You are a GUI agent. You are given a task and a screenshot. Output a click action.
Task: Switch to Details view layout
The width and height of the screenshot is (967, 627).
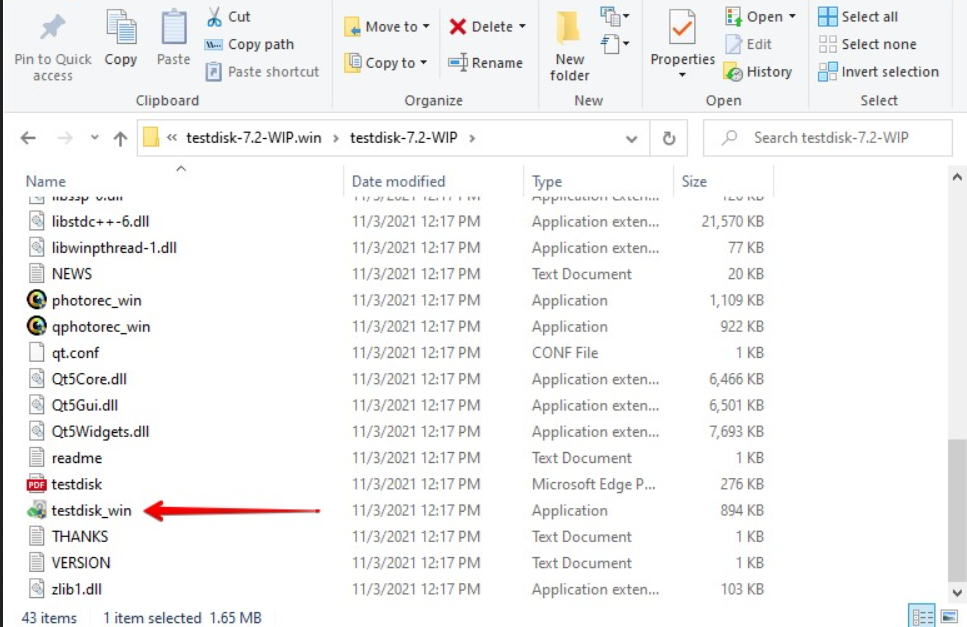pyautogui.click(x=923, y=616)
